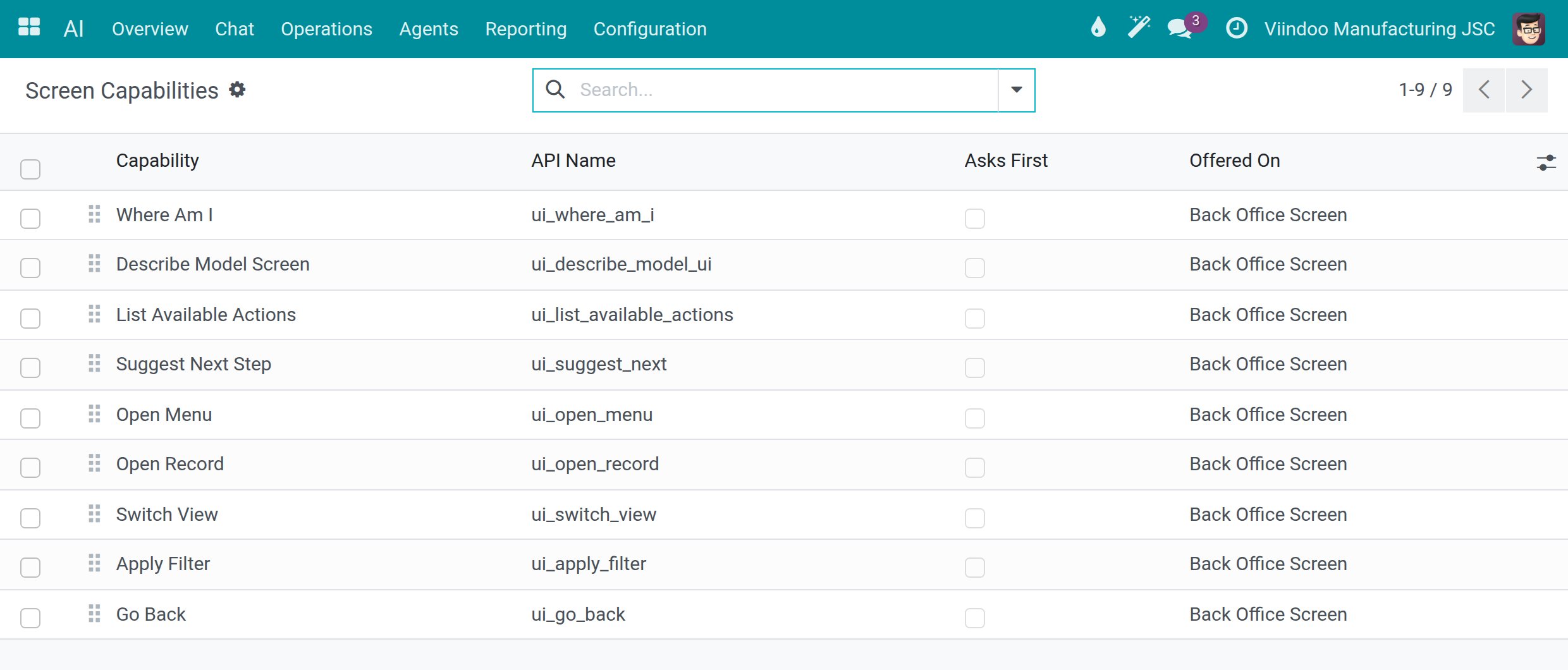Click drag handle of Describe Model Screen row
This screenshot has width=1568, height=670.
pyautogui.click(x=94, y=264)
